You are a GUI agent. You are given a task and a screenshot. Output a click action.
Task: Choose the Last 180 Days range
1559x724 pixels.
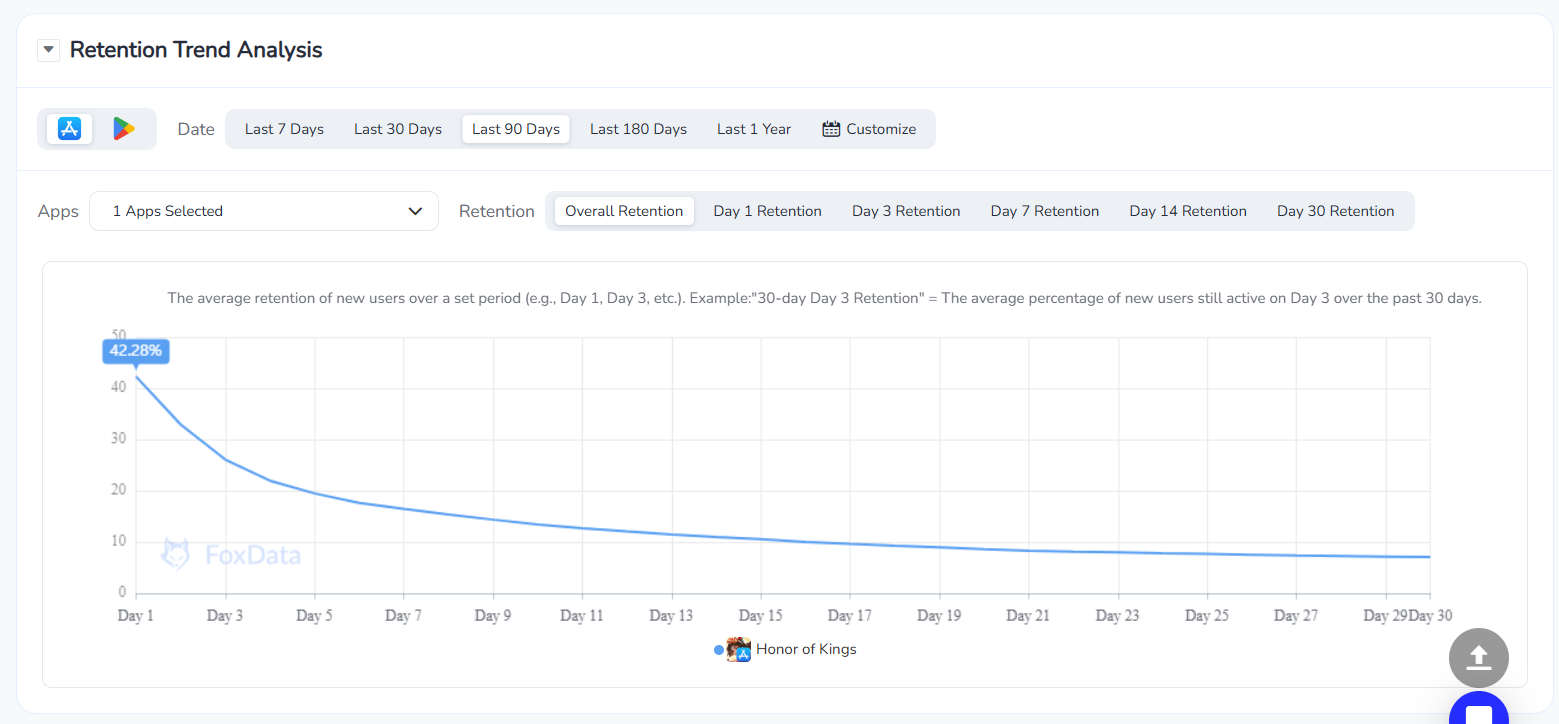(638, 129)
